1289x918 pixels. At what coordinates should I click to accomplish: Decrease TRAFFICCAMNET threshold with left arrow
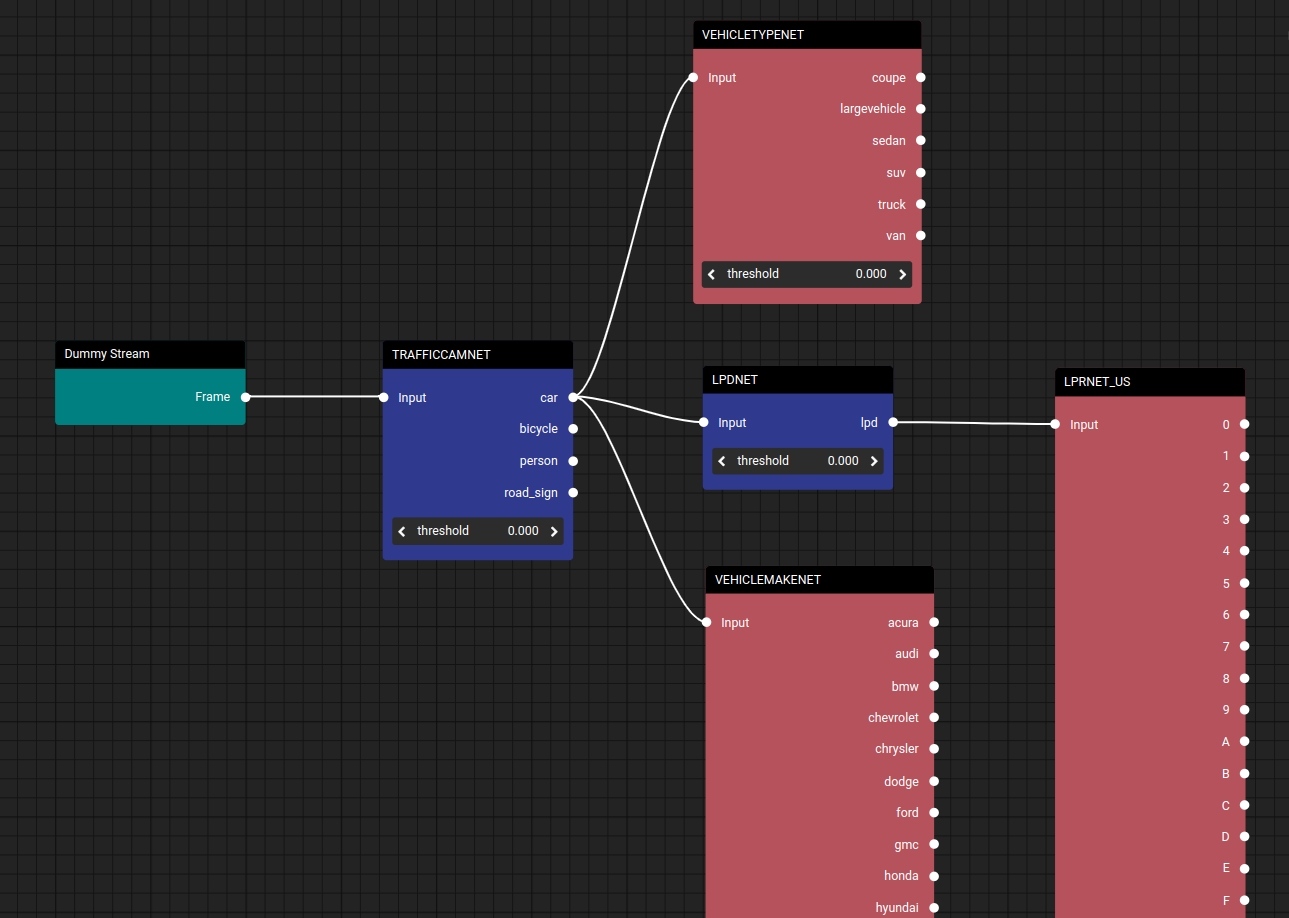coord(402,531)
